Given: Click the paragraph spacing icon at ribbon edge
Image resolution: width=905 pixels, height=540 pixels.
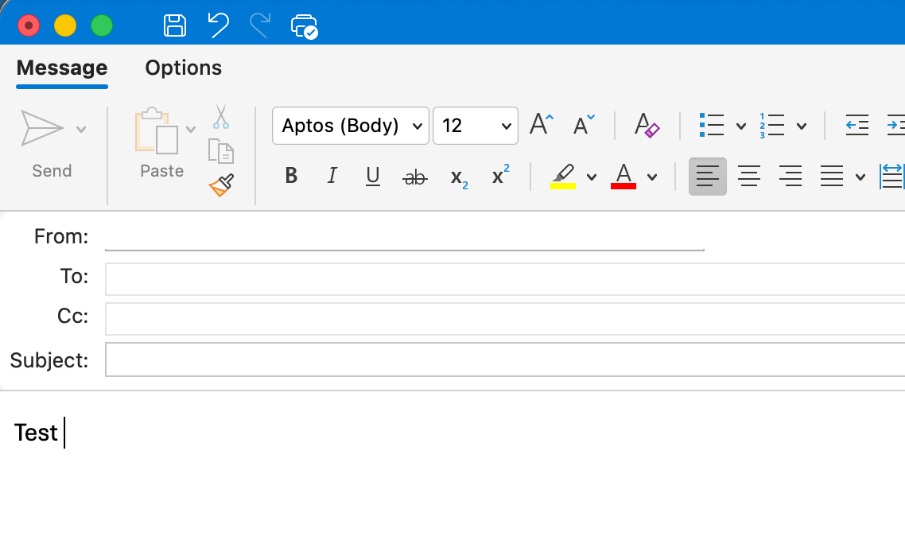Looking at the screenshot, I should click(x=892, y=176).
